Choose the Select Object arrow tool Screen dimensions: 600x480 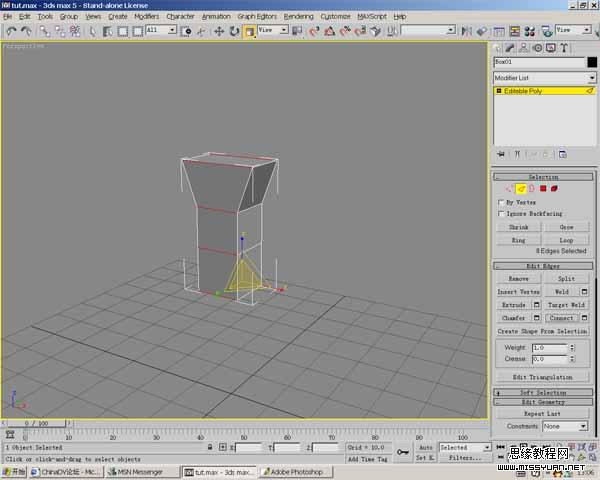[92, 31]
